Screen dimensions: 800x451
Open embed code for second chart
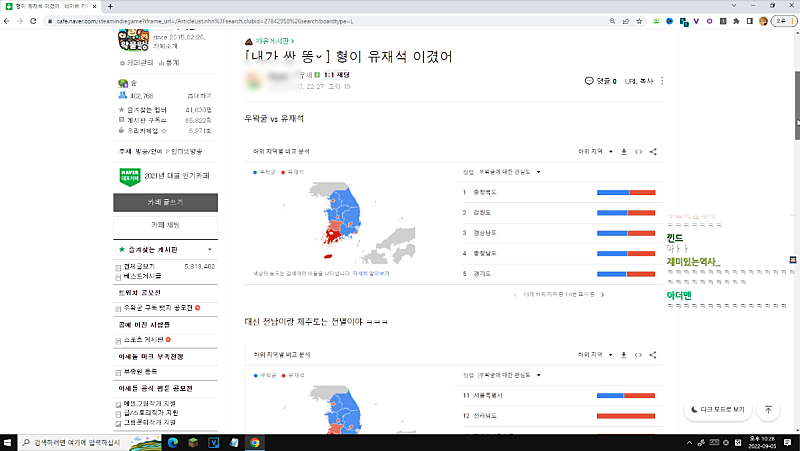[638, 355]
